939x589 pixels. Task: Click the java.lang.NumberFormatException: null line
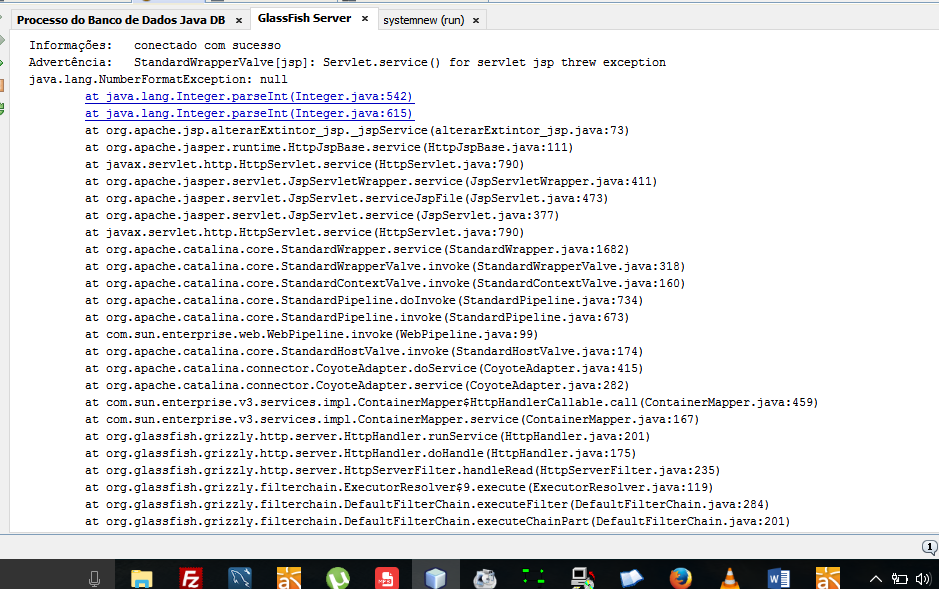(x=158, y=79)
